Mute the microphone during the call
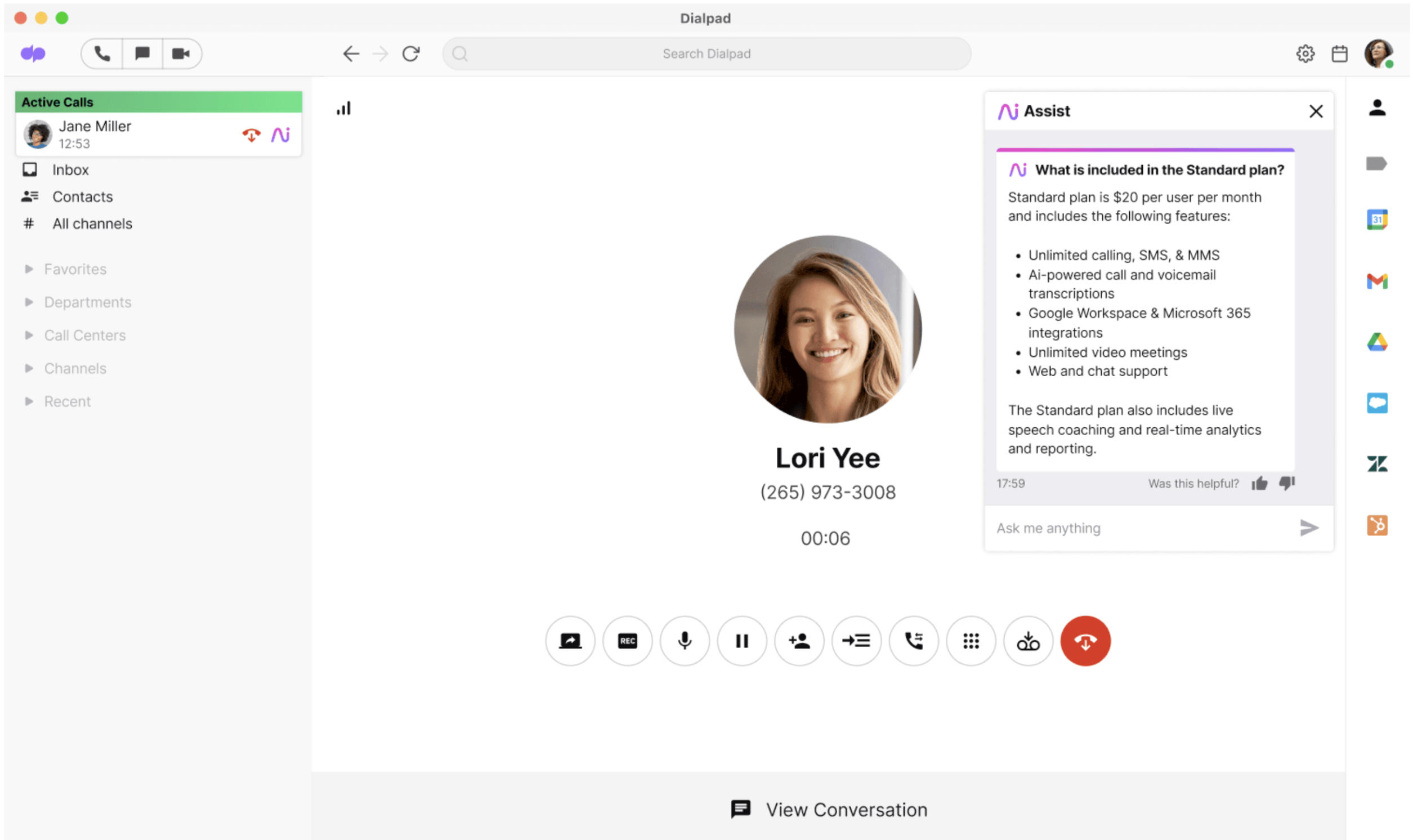Screen dimensions: 1413x840 (685, 641)
